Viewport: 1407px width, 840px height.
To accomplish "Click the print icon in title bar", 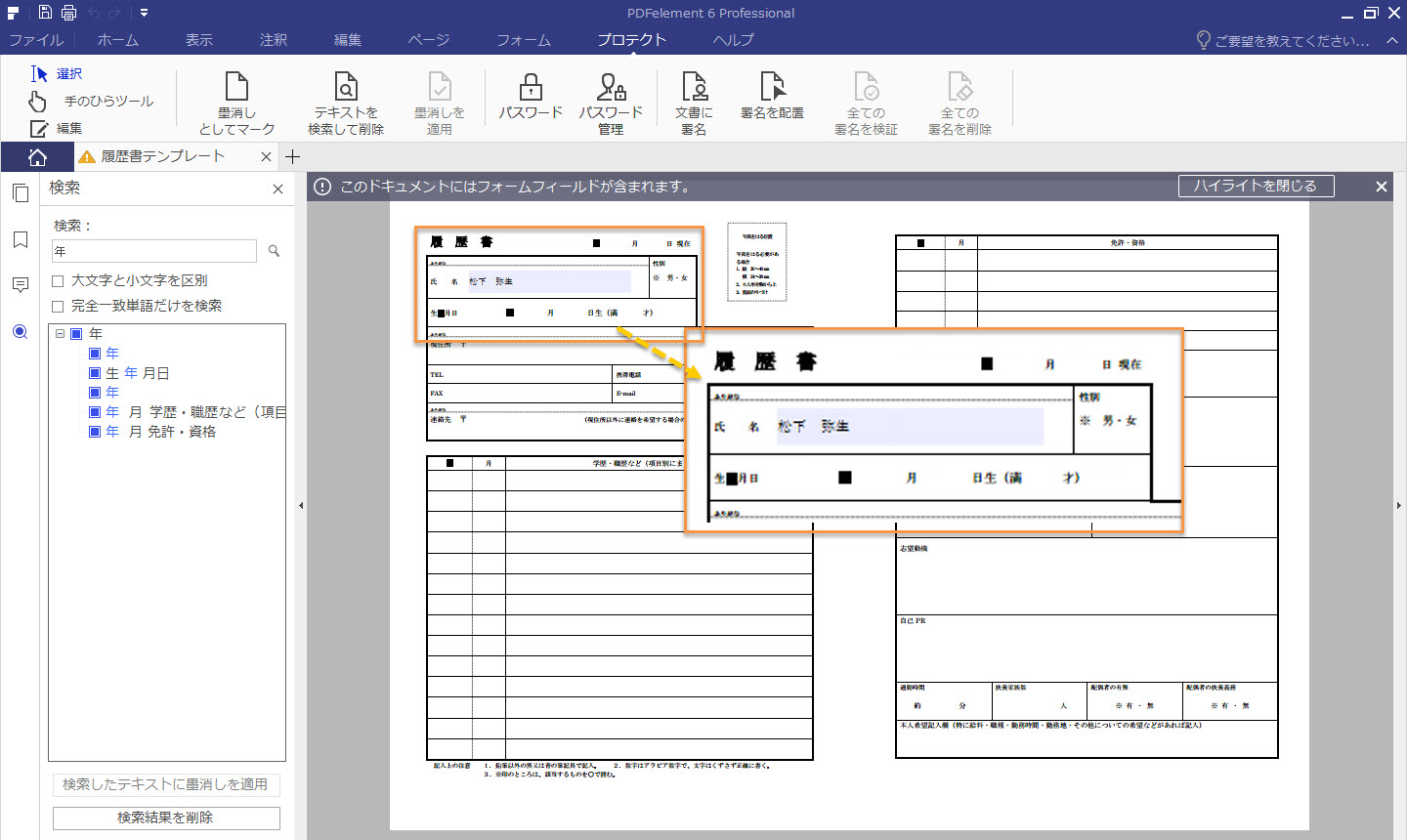I will [68, 13].
